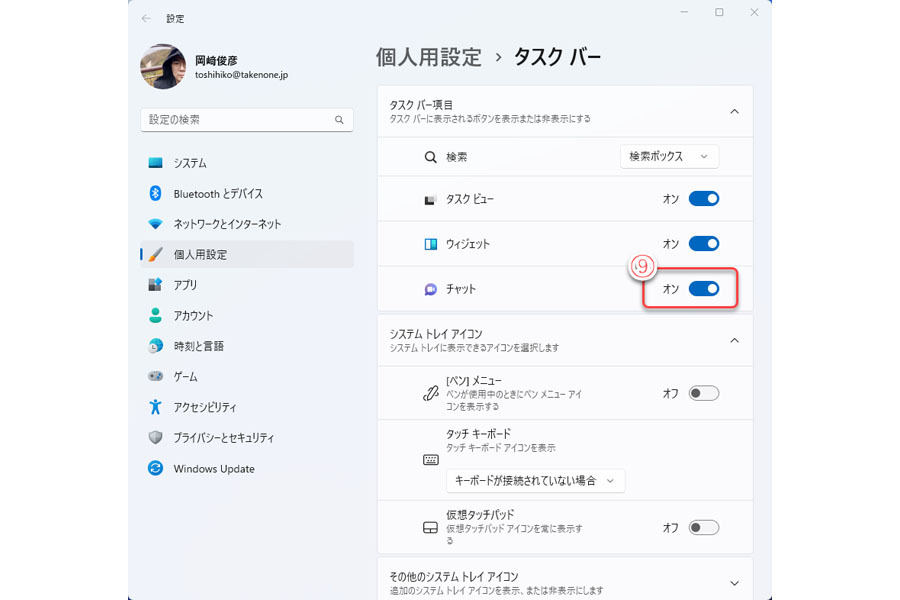Turn off チャット toggle
The height and width of the screenshot is (600, 900).
(704, 288)
